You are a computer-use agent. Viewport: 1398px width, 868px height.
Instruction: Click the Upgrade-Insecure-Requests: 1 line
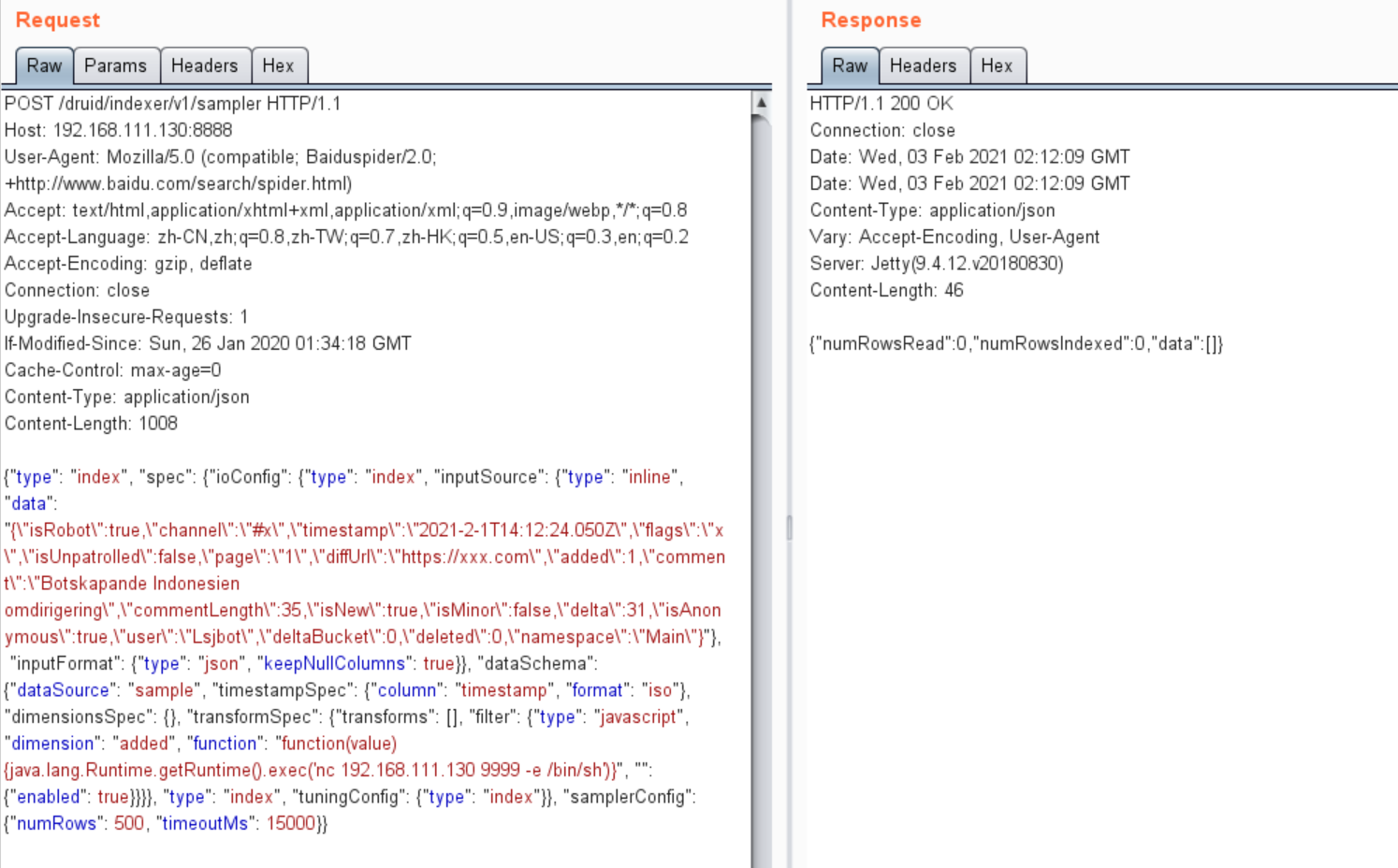pos(126,317)
